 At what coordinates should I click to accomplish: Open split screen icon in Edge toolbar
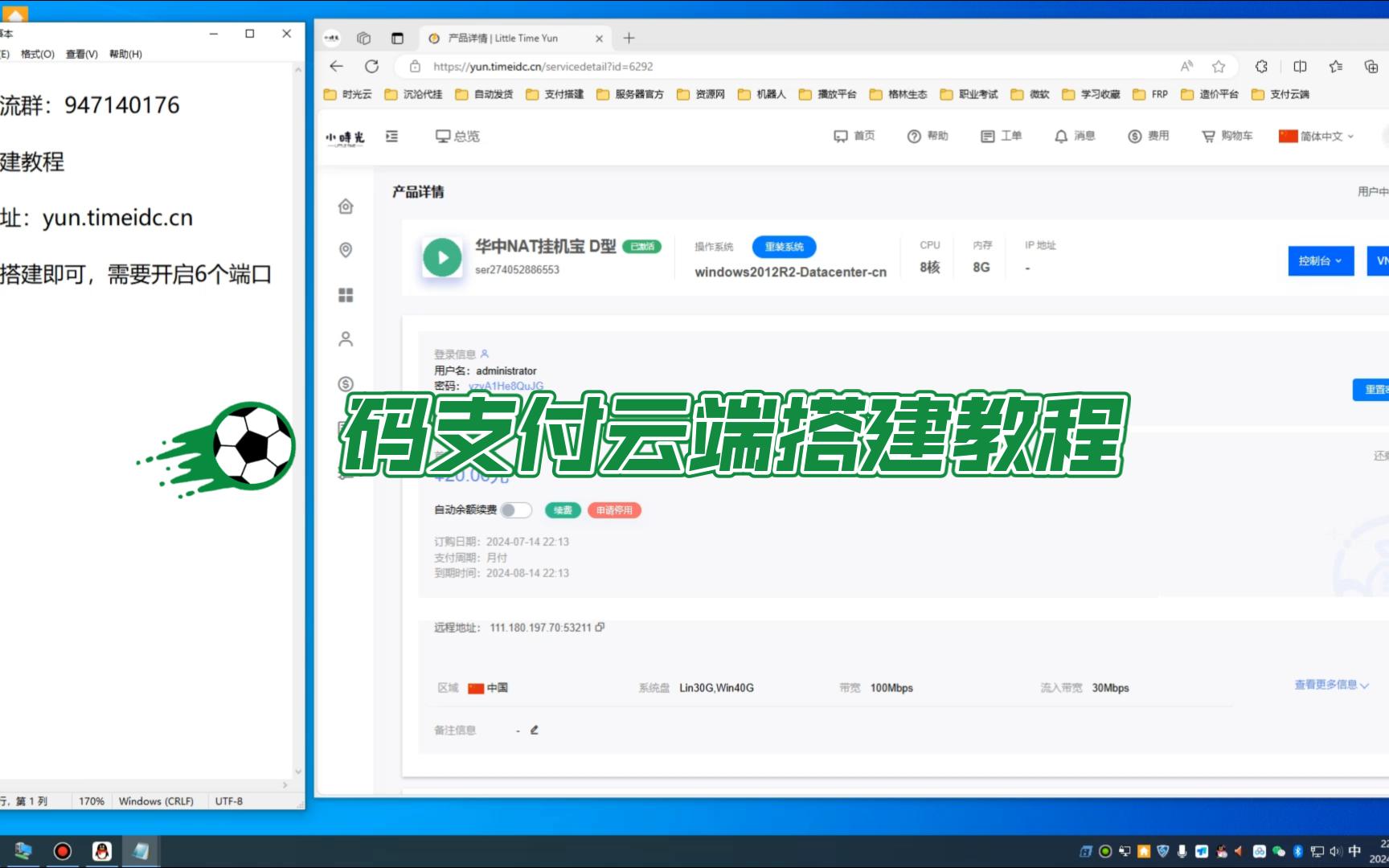tap(1300, 67)
